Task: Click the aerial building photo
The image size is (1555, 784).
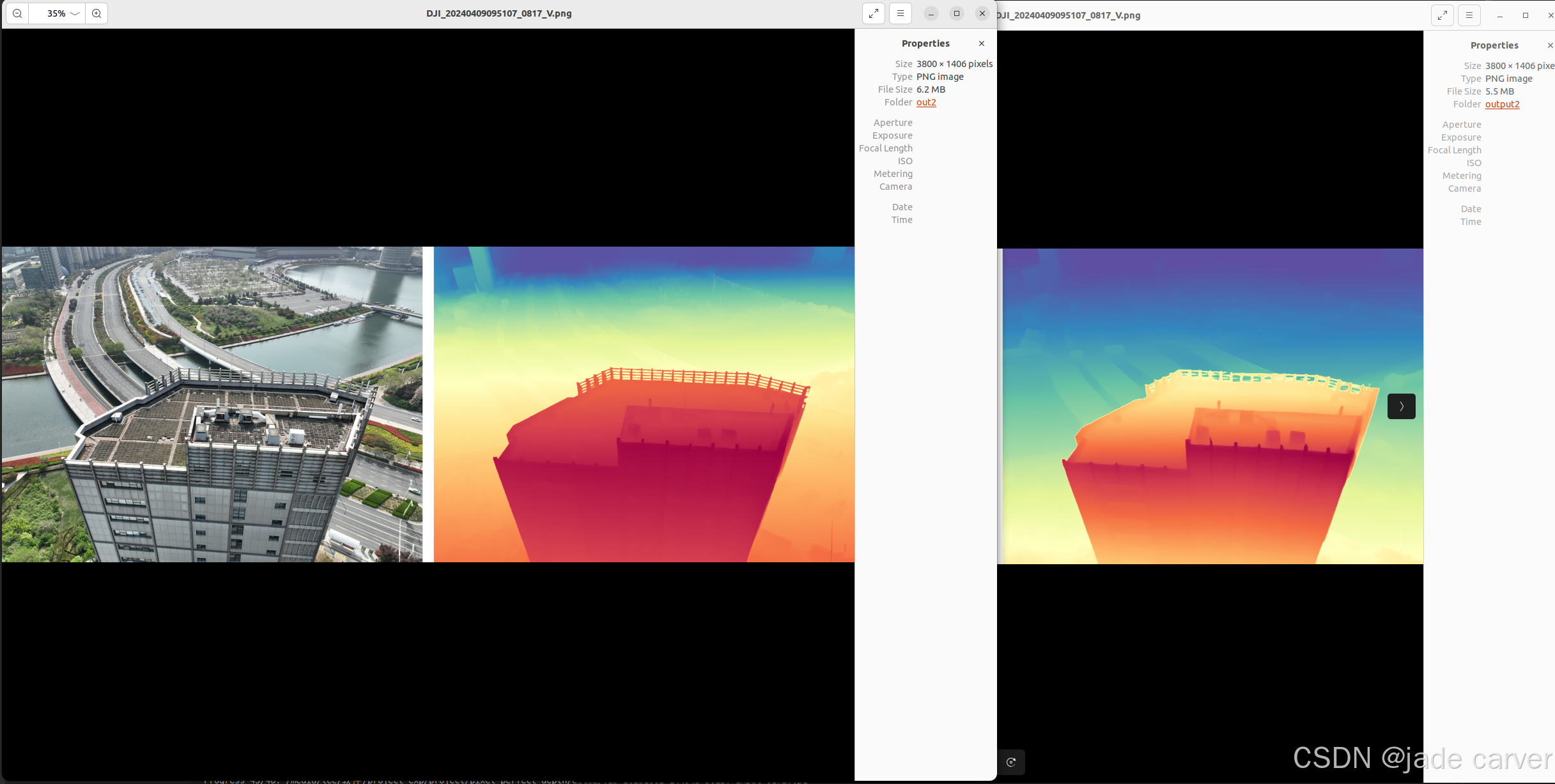Action: 212,404
